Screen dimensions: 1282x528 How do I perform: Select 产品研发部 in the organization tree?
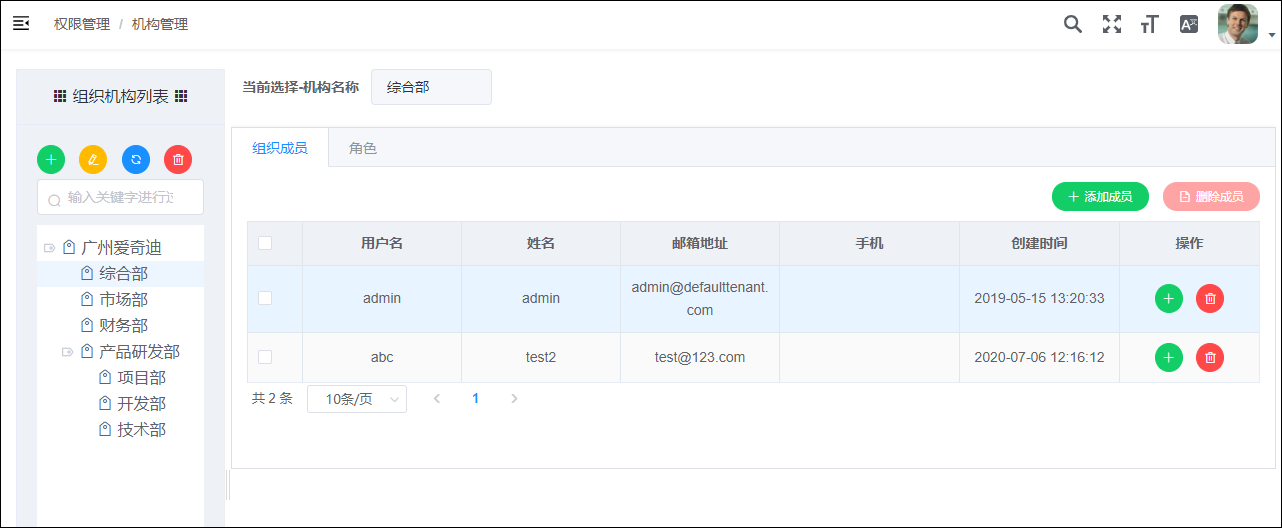click(139, 351)
